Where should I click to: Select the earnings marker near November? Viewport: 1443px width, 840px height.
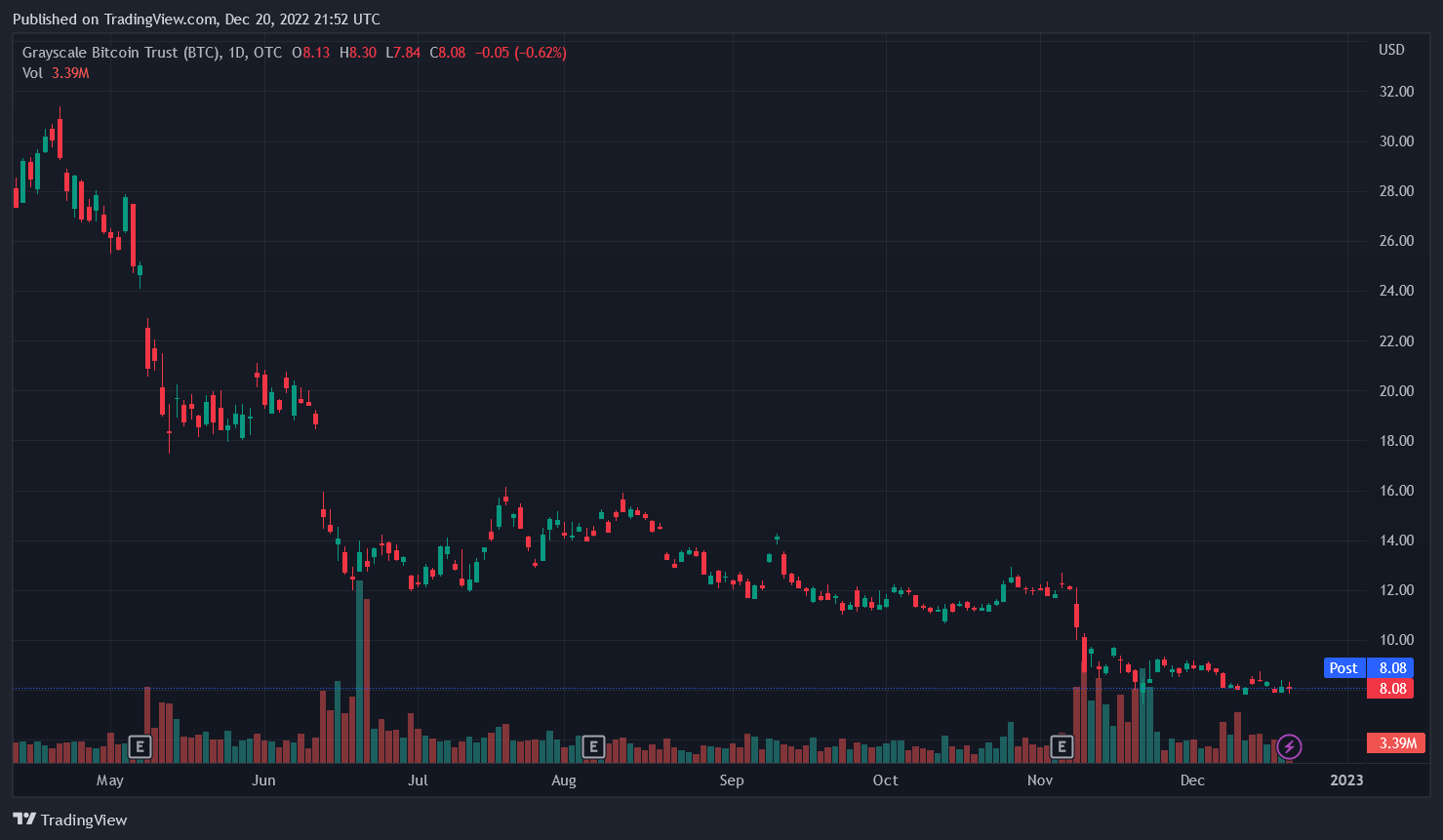pyautogui.click(x=1062, y=747)
